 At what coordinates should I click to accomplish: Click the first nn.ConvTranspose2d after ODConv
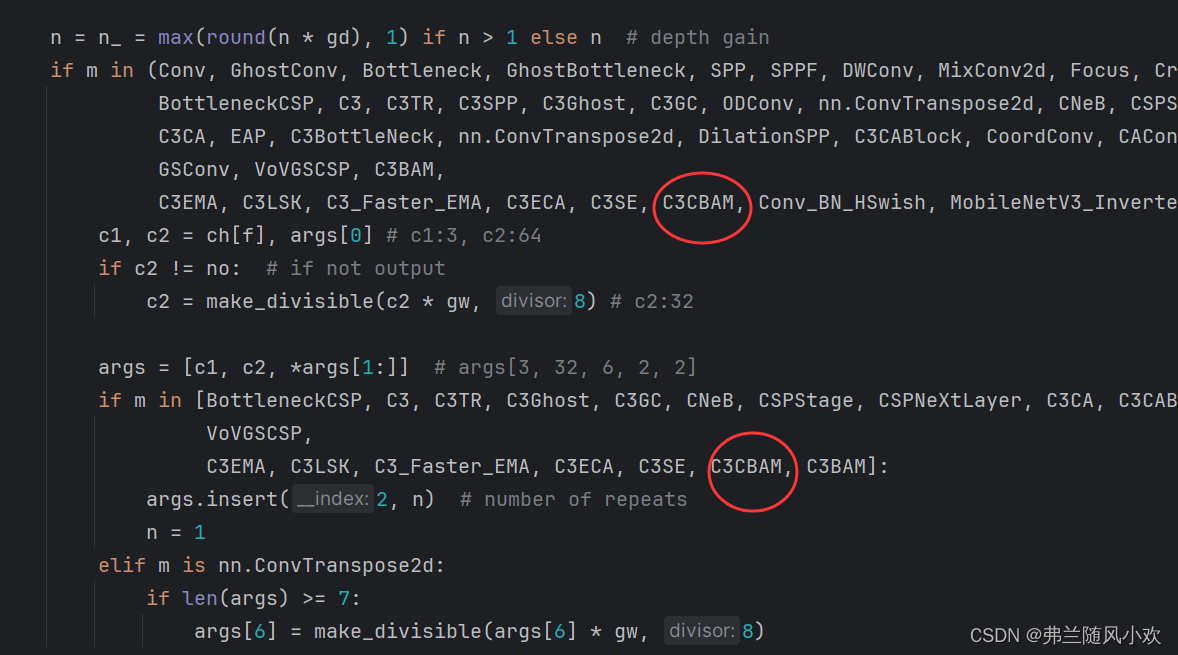[x=926, y=104]
